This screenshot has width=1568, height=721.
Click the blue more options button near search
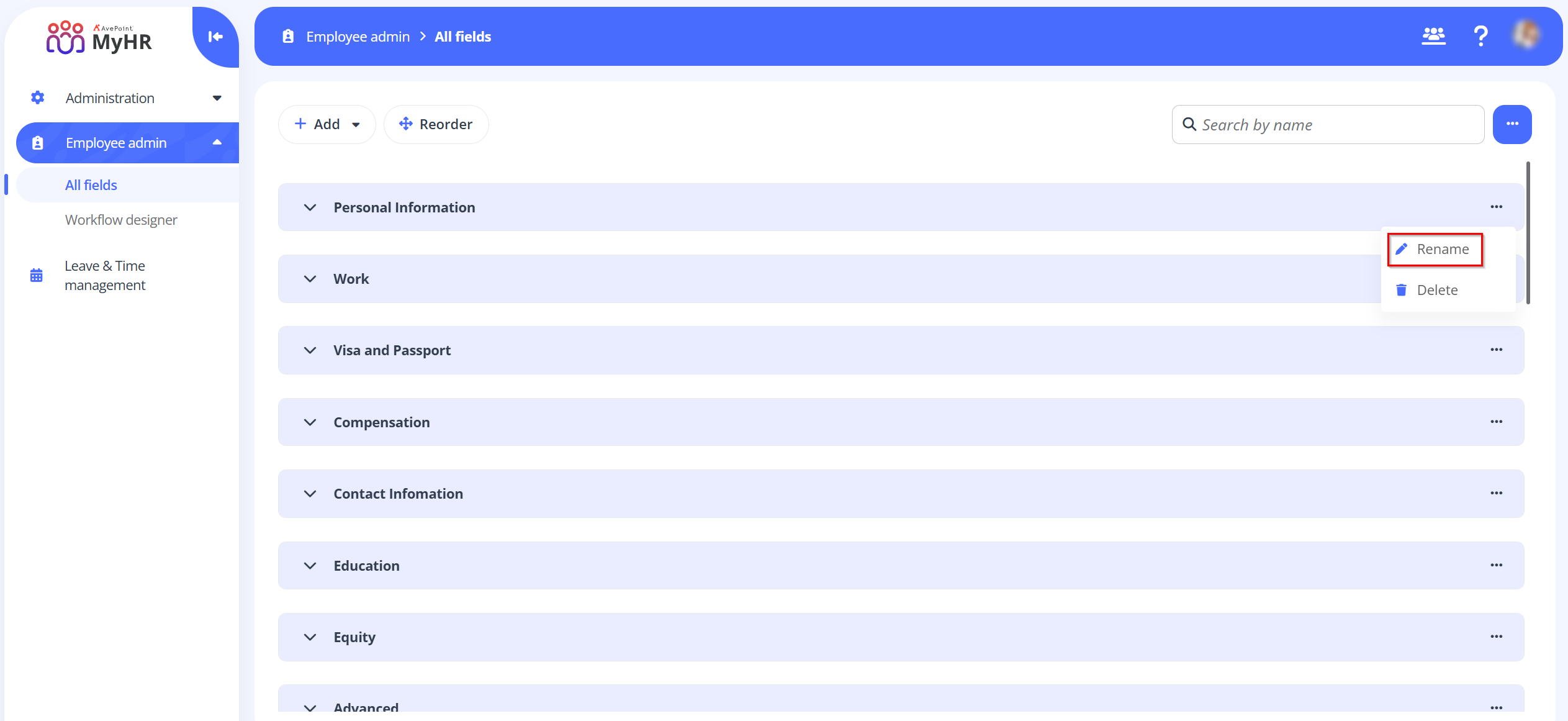click(1512, 124)
